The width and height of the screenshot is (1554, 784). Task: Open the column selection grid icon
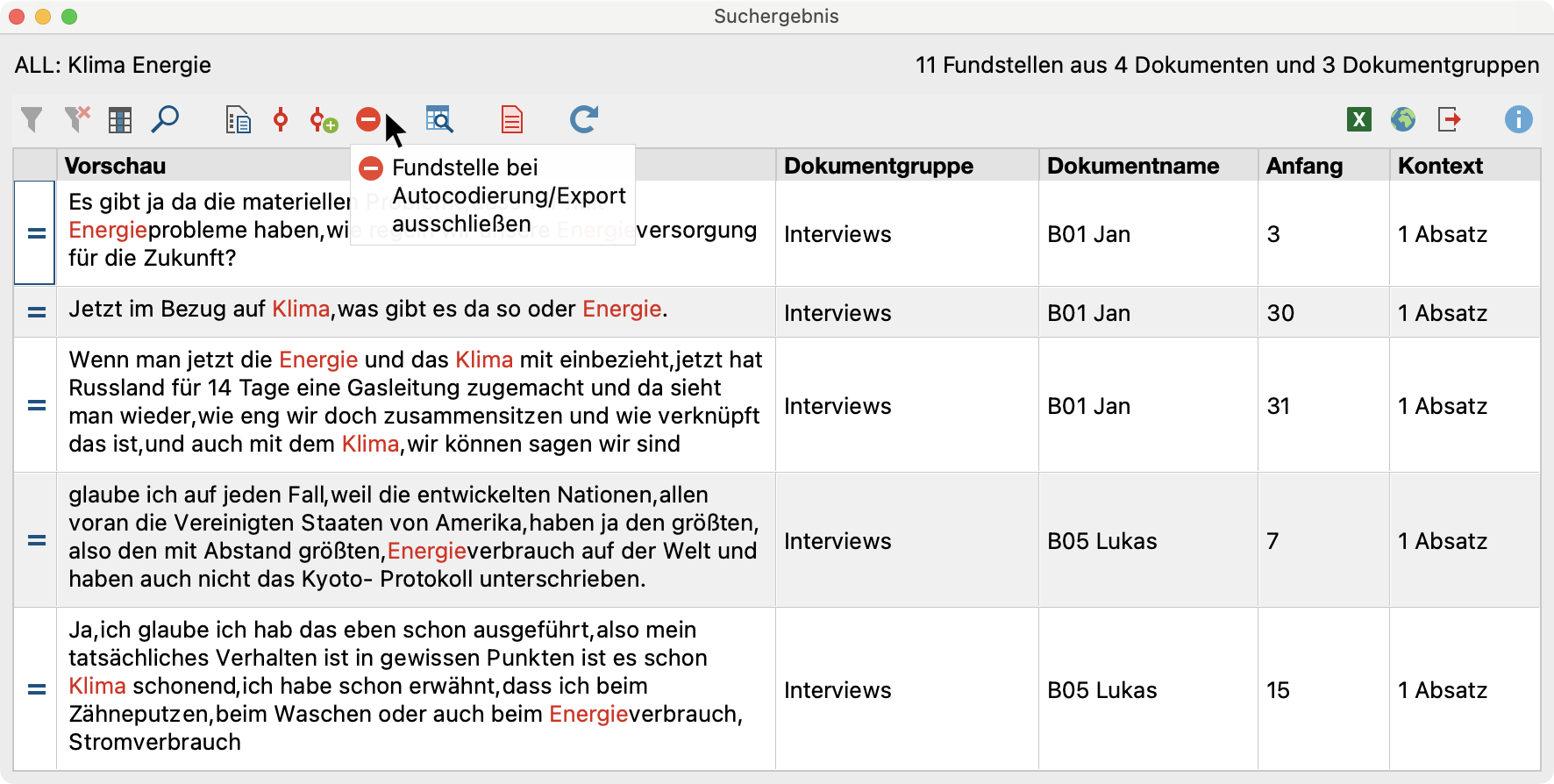[x=120, y=120]
